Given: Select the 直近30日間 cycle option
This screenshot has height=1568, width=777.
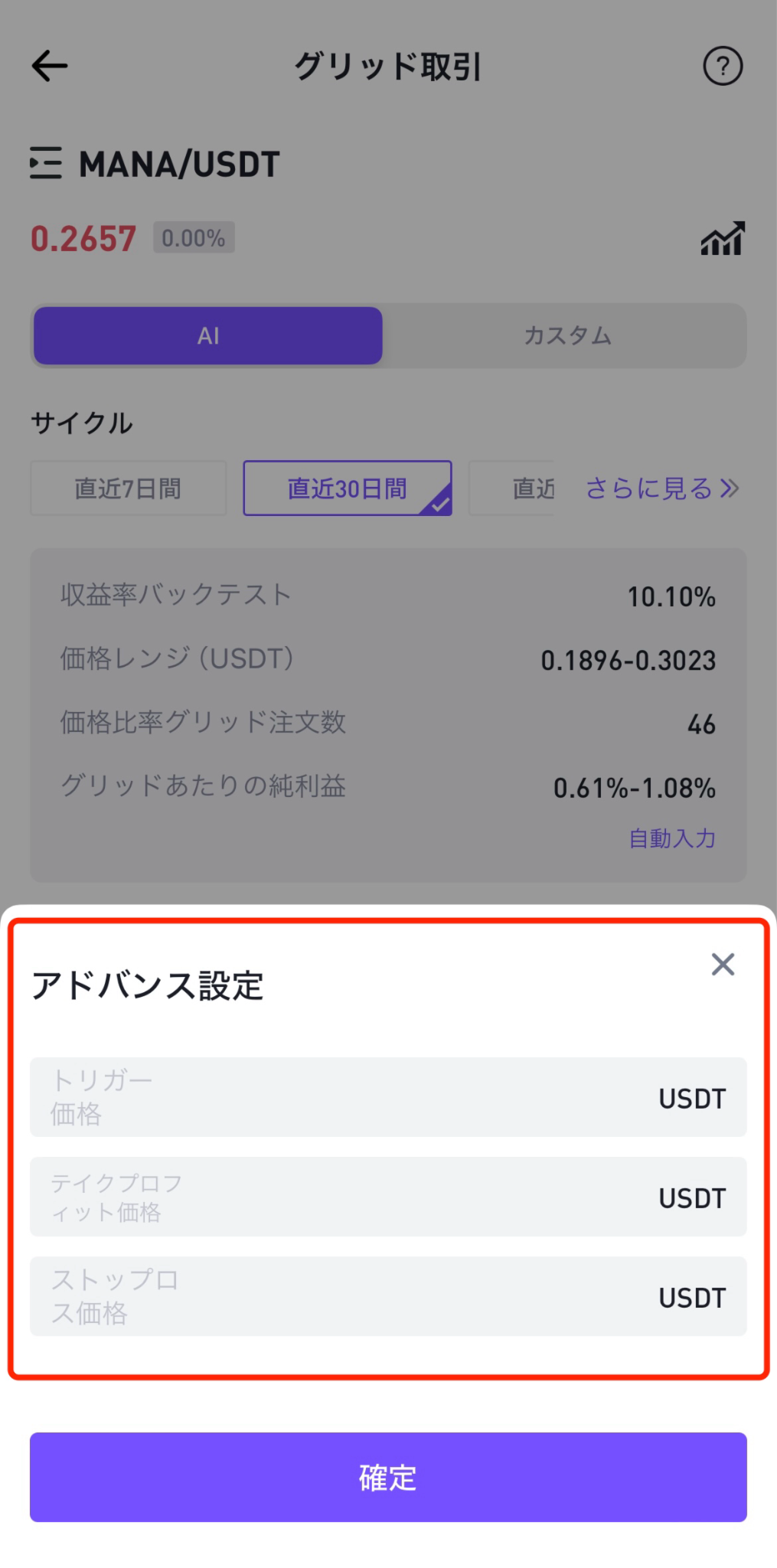Looking at the screenshot, I should (x=348, y=488).
